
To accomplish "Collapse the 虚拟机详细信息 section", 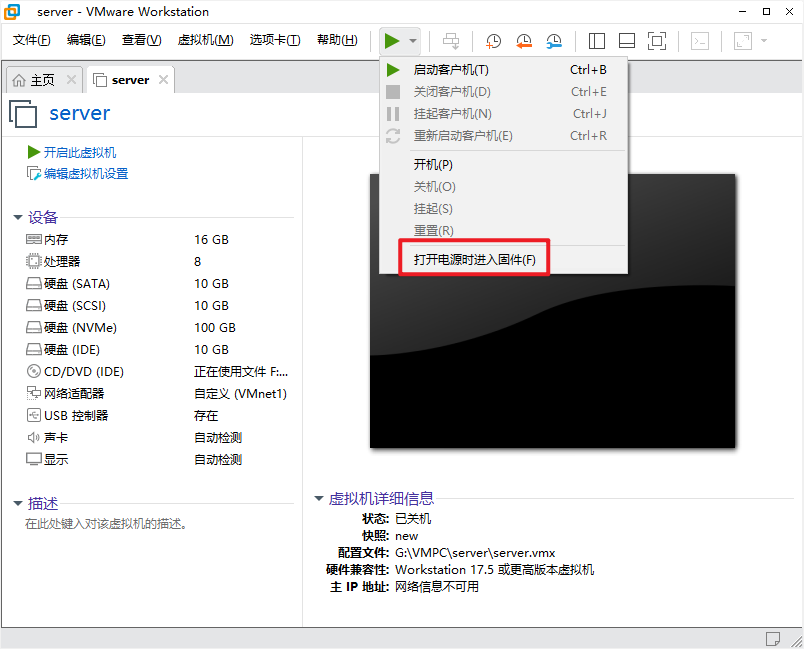I will [319, 498].
